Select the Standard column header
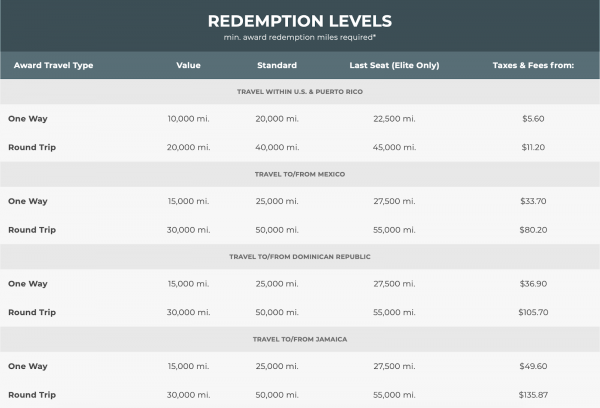Screen dimensions: 600x408 tap(276, 66)
